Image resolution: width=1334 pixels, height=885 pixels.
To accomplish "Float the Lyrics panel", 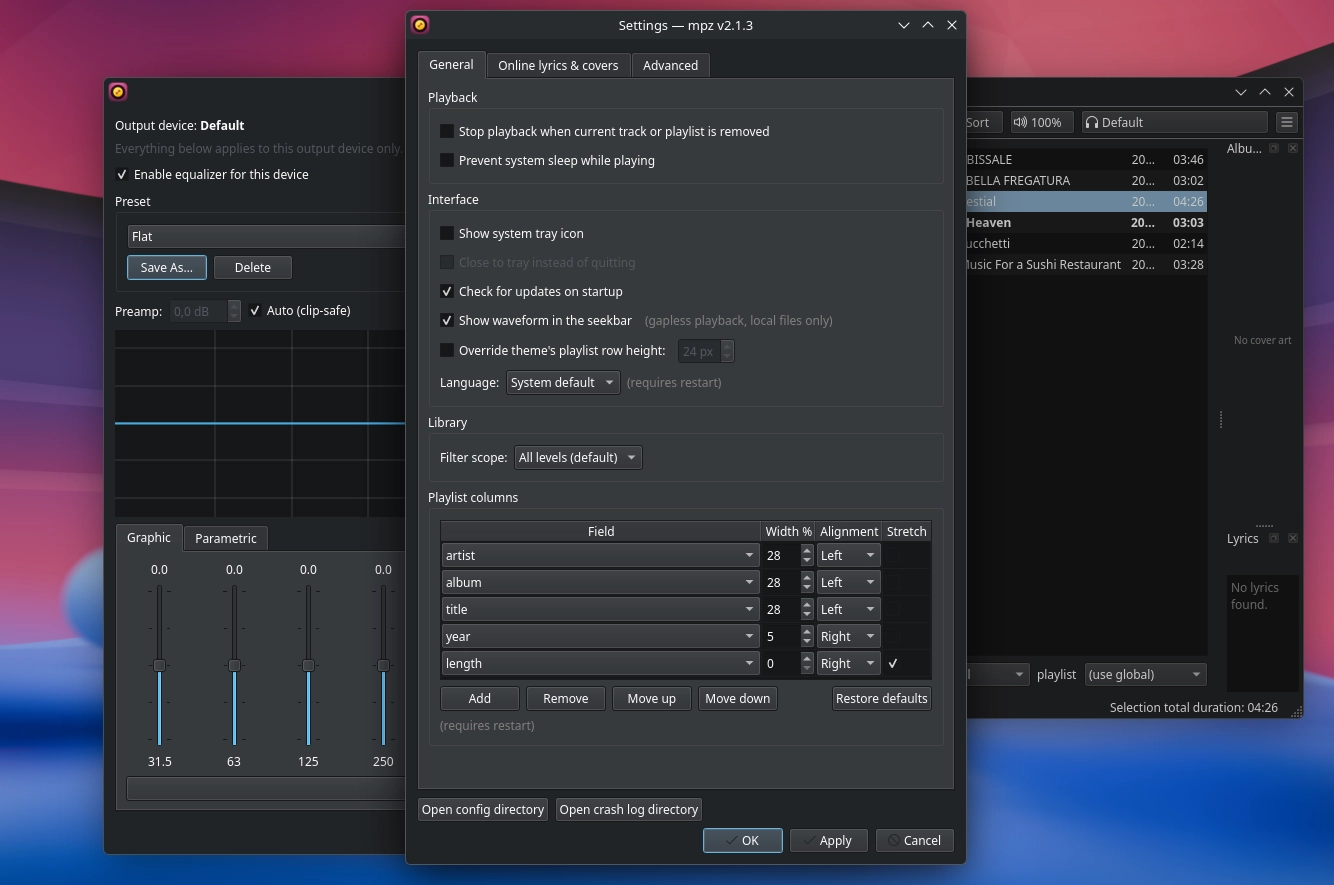I will click(x=1274, y=538).
